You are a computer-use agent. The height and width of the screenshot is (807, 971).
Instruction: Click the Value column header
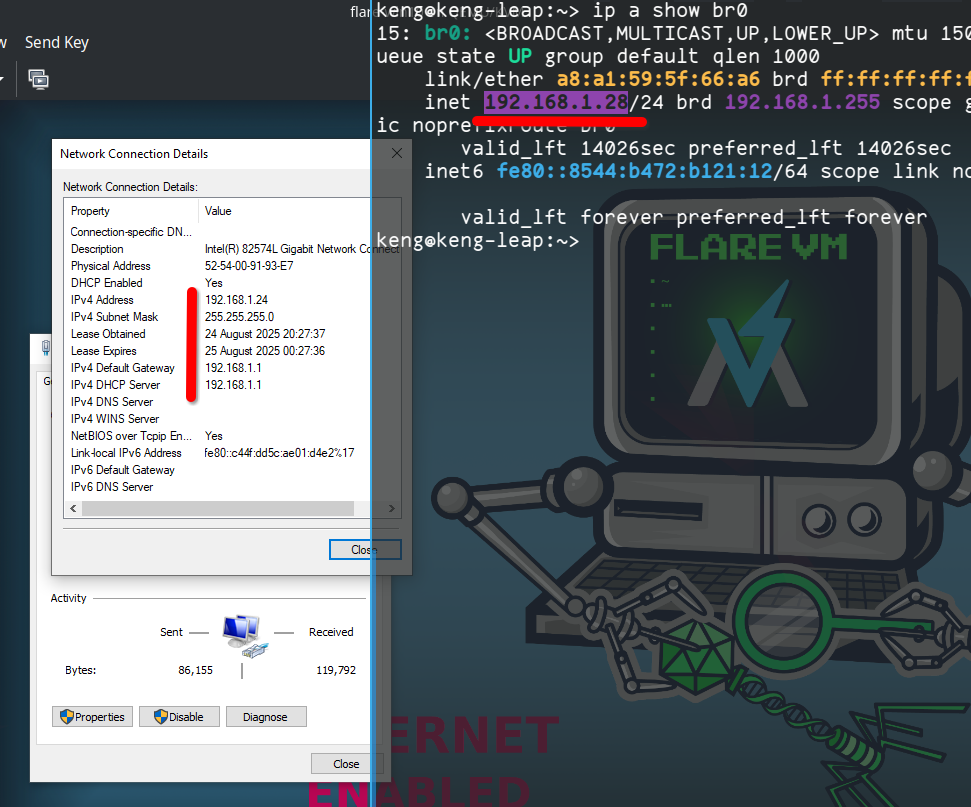(218, 211)
